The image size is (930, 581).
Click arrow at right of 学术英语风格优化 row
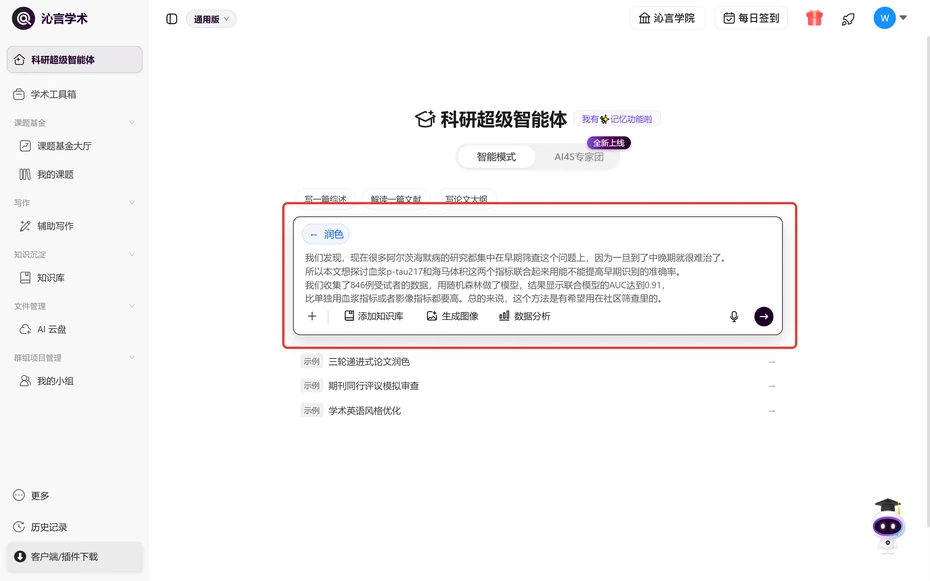772,411
